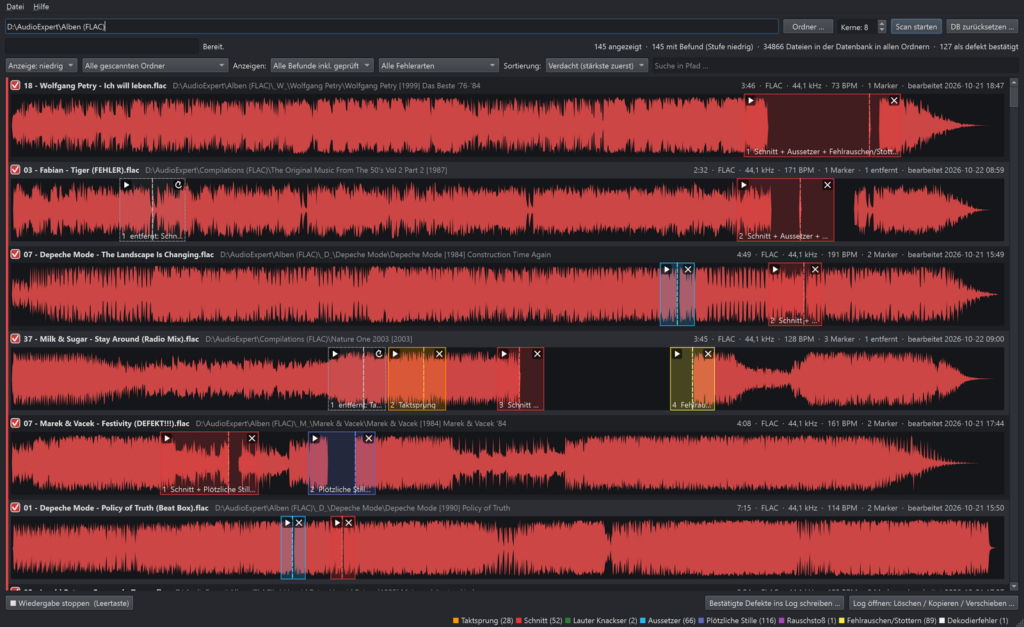The height and width of the screenshot is (627, 1024).
Task: Remove marker 2 in Fabian Tiger track
Action: [x=827, y=185]
